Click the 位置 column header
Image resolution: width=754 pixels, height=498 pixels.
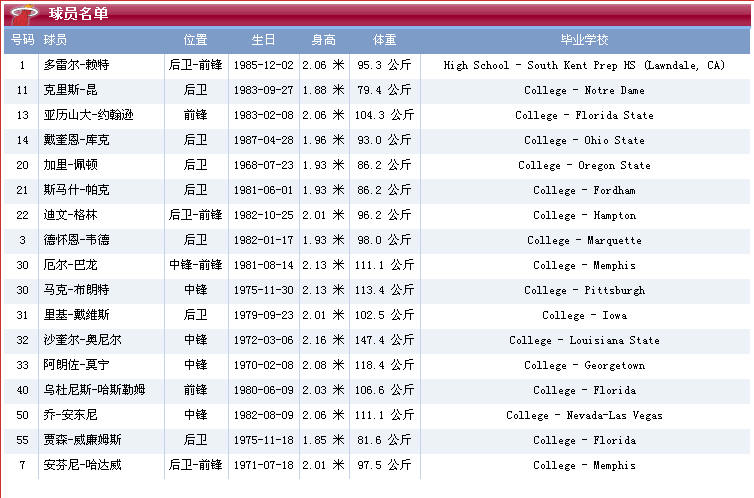tap(195, 39)
